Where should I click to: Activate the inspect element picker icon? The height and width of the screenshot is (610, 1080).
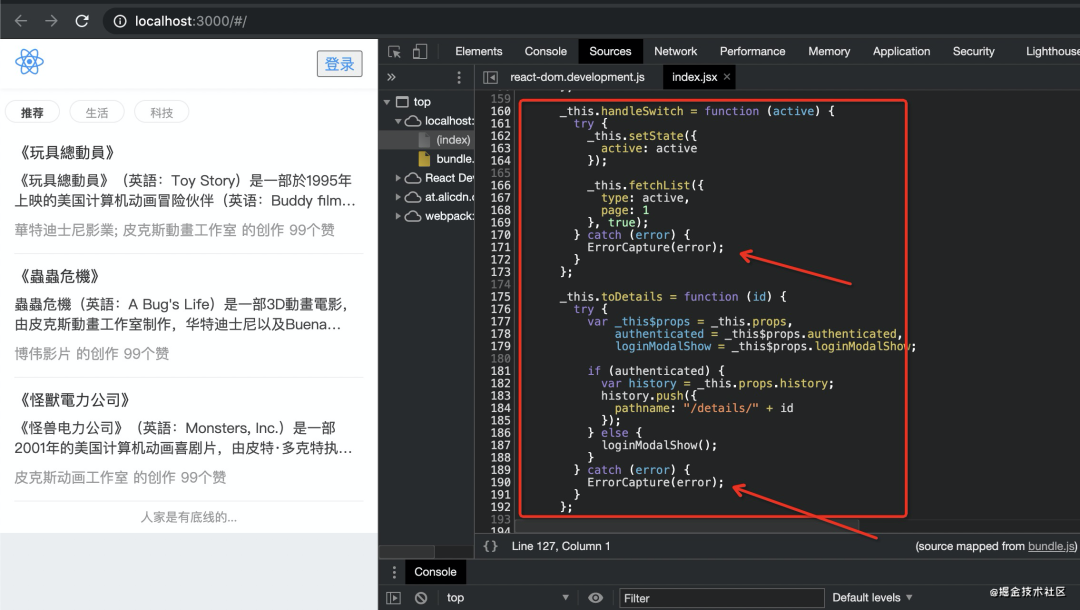[395, 52]
